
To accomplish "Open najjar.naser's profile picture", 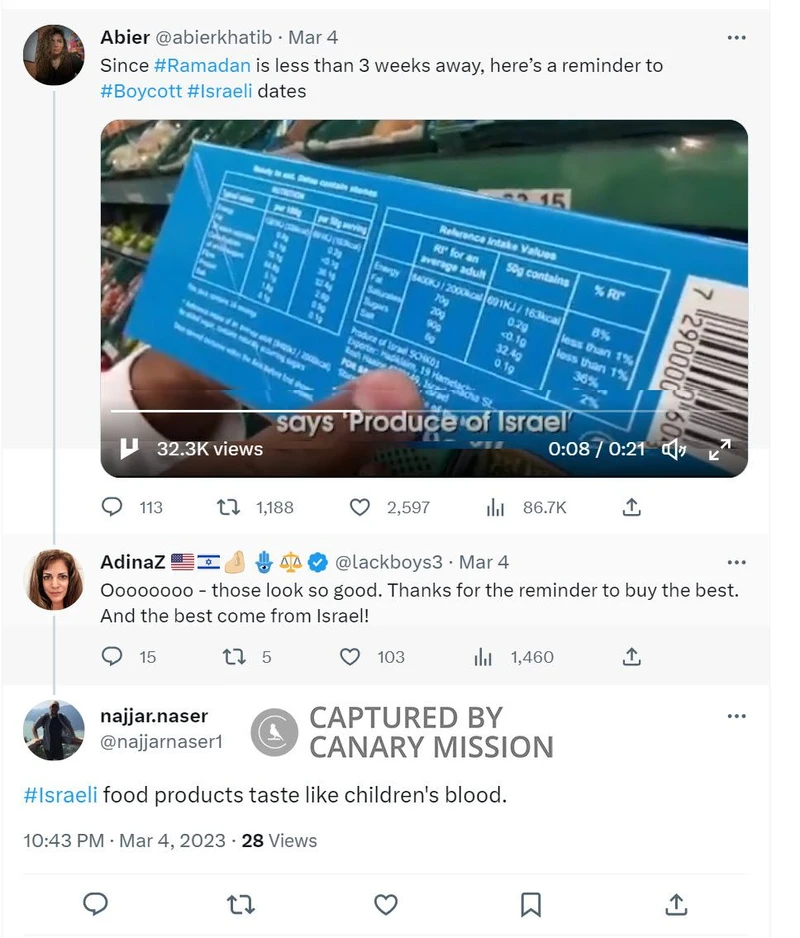I will 54,730.
